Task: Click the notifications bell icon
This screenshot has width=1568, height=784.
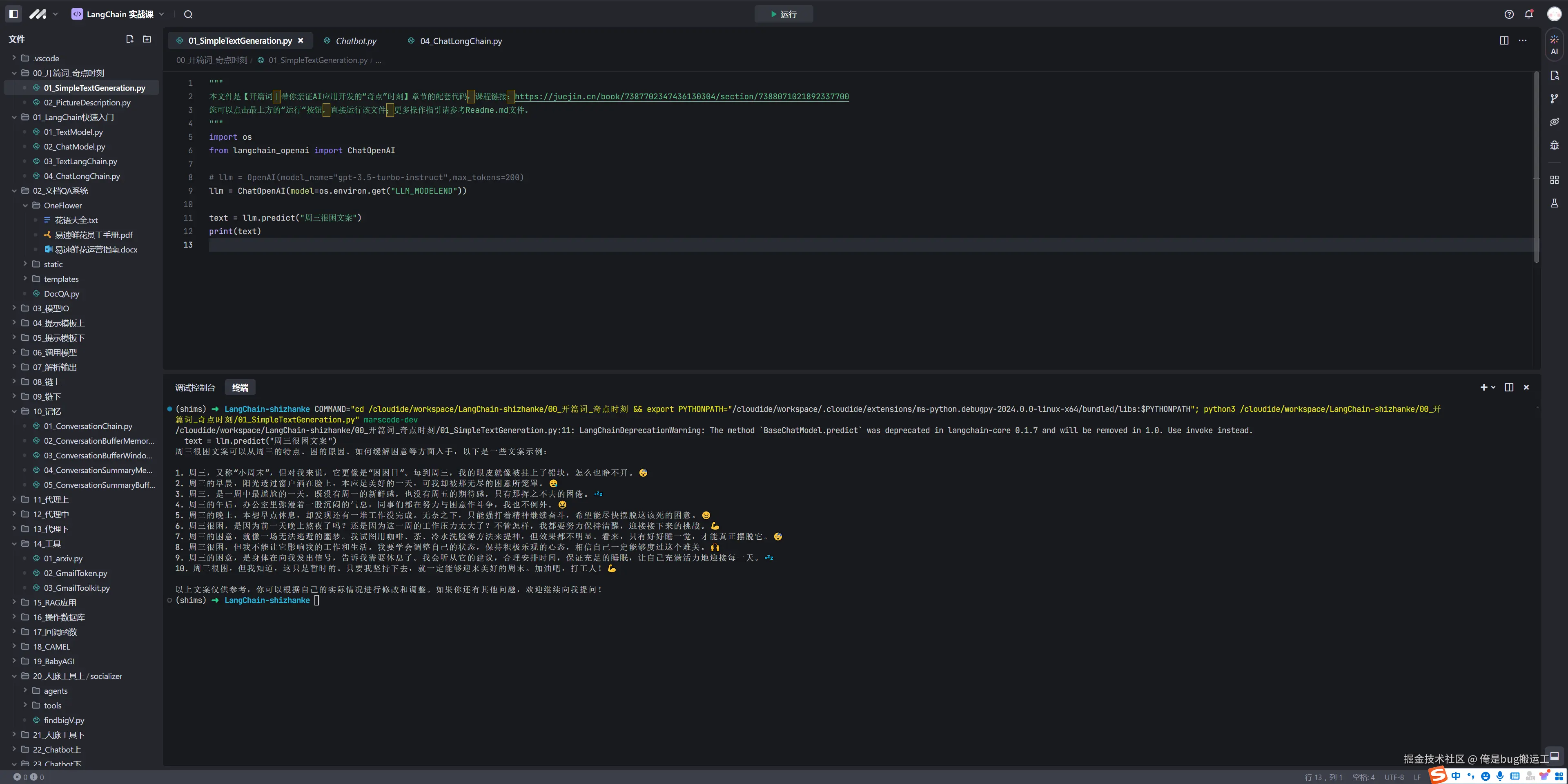Action: [1528, 14]
